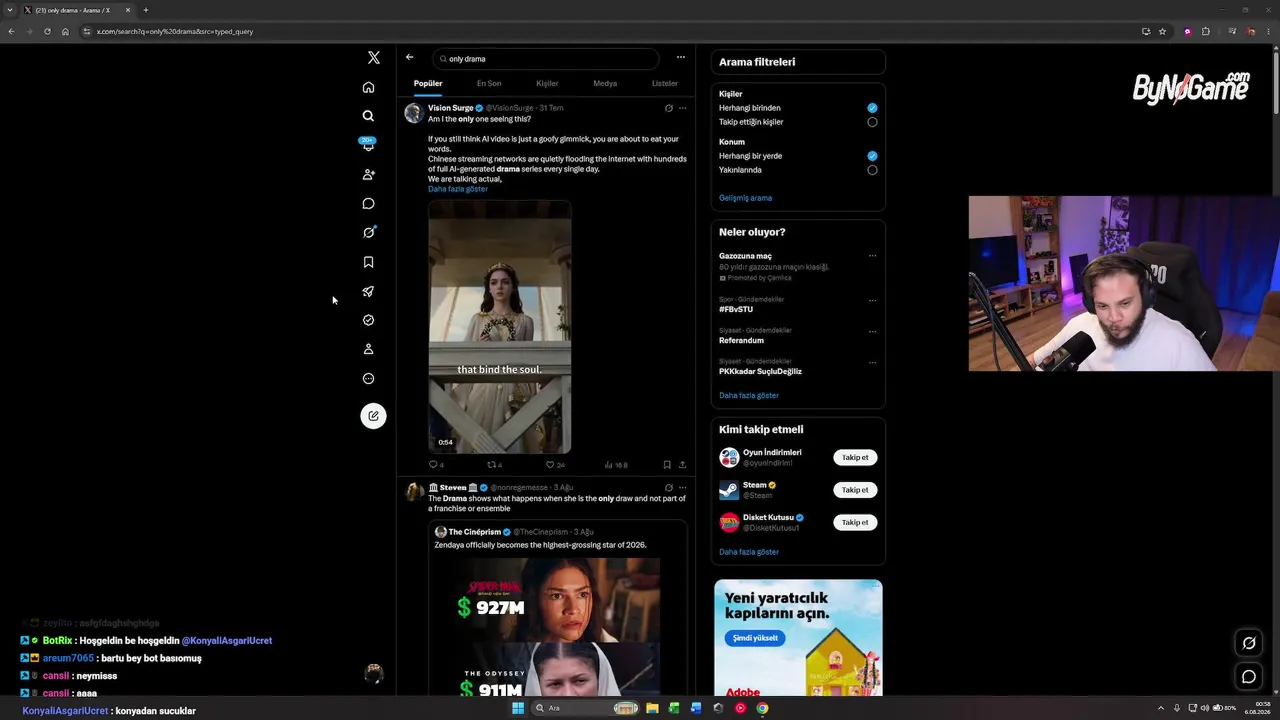The image size is (1280, 720).
Task: Click the Chrome icon in the taskbar
Action: tap(762, 708)
